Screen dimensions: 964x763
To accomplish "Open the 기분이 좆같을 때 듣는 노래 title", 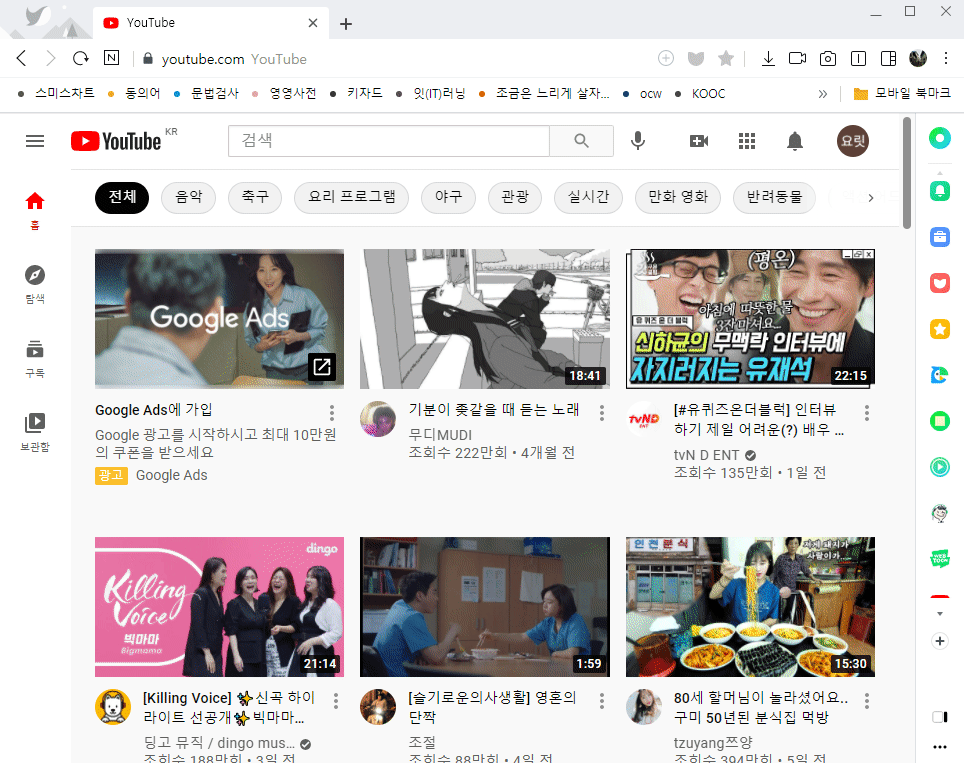I will (x=494, y=409).
